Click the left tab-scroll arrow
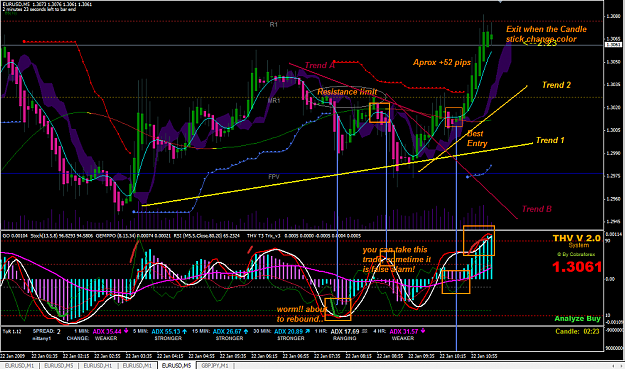Screen dimensions: 625x369 tap(613, 365)
